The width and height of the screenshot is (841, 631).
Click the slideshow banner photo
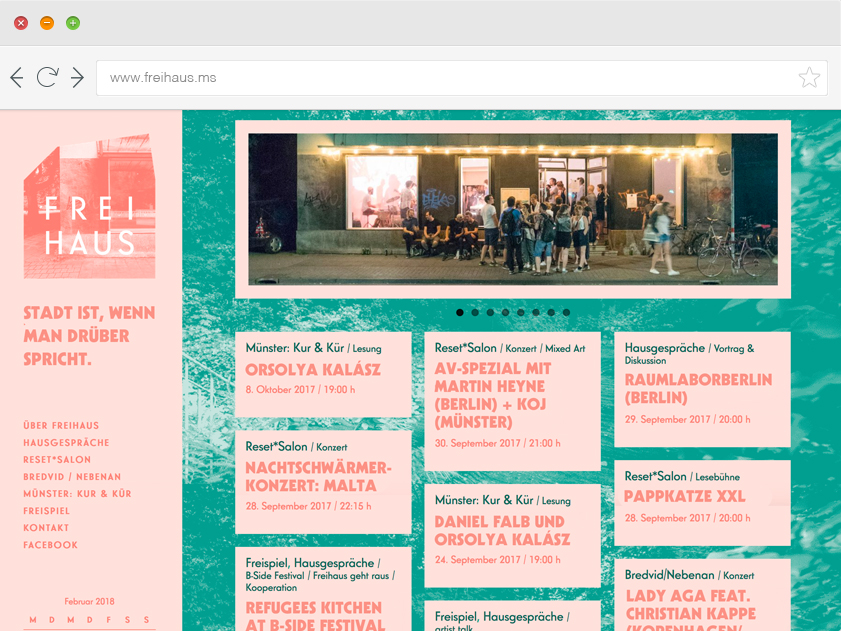coord(512,209)
